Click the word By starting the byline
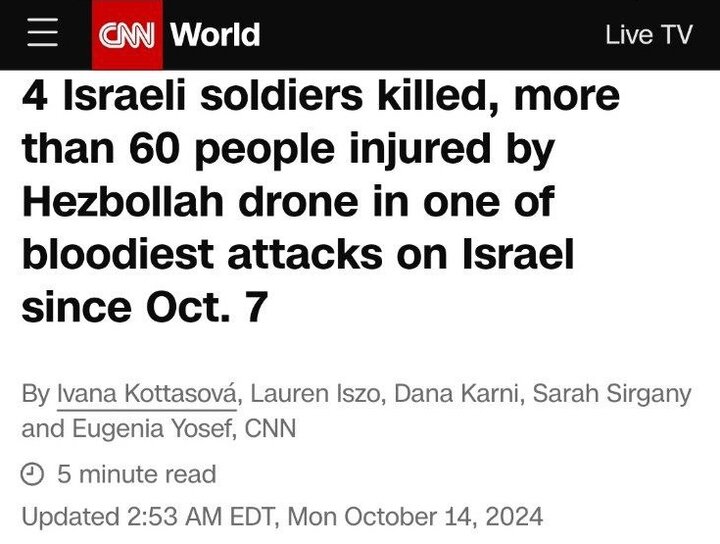 [x=36, y=394]
